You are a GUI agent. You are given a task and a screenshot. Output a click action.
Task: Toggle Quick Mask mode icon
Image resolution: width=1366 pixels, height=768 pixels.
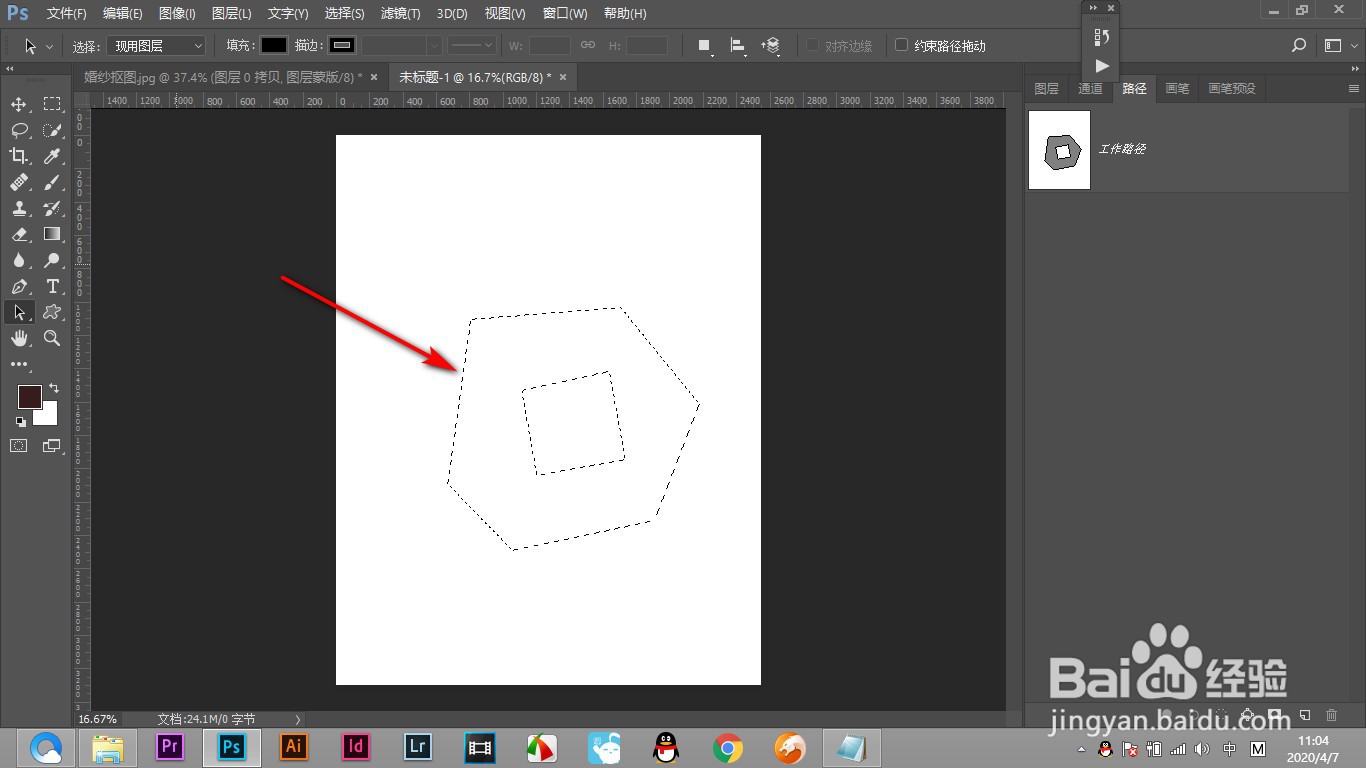point(19,446)
